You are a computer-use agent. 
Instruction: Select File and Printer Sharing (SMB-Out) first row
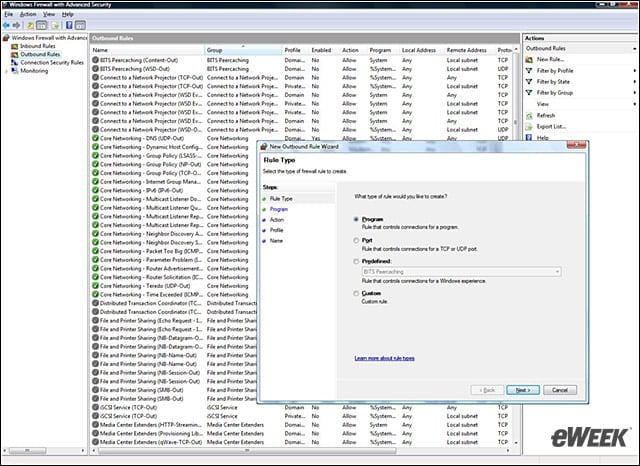(174, 390)
